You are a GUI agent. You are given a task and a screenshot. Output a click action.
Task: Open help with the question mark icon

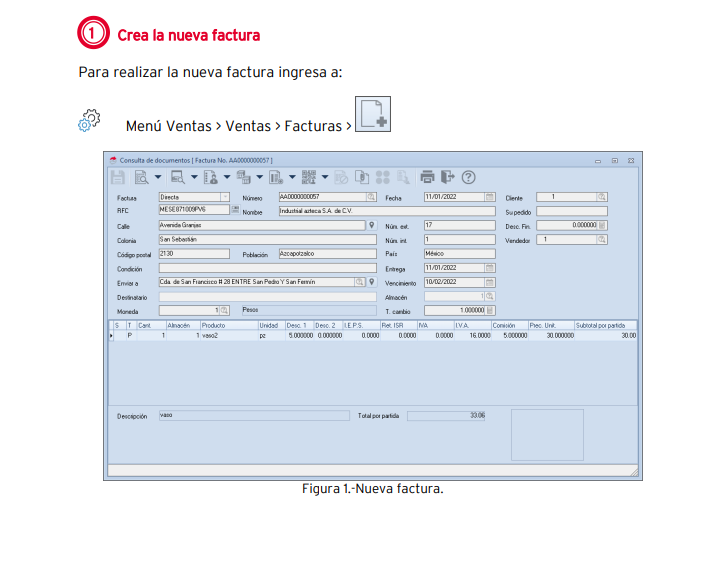coord(467,177)
